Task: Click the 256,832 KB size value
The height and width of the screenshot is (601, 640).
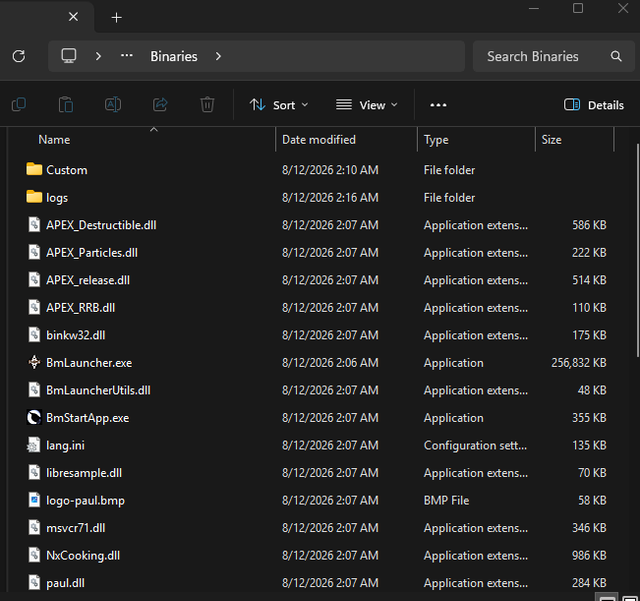Action: [x=579, y=363]
